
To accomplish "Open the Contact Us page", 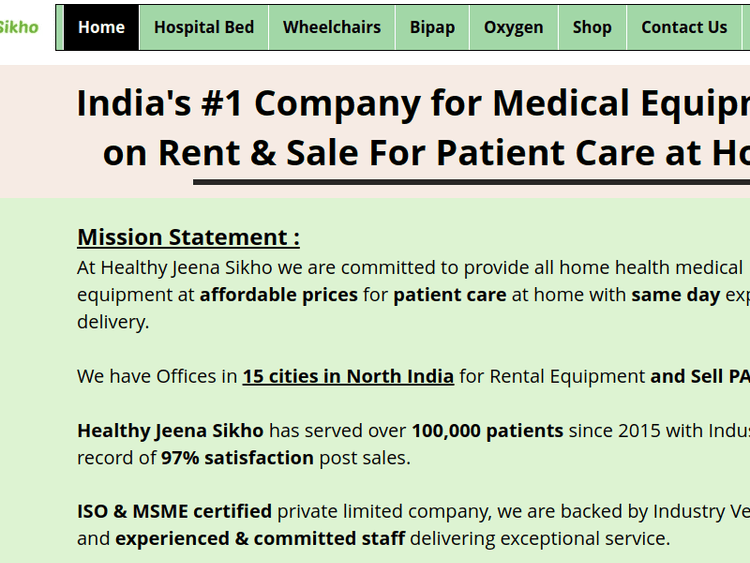I will pyautogui.click(x=684, y=27).
